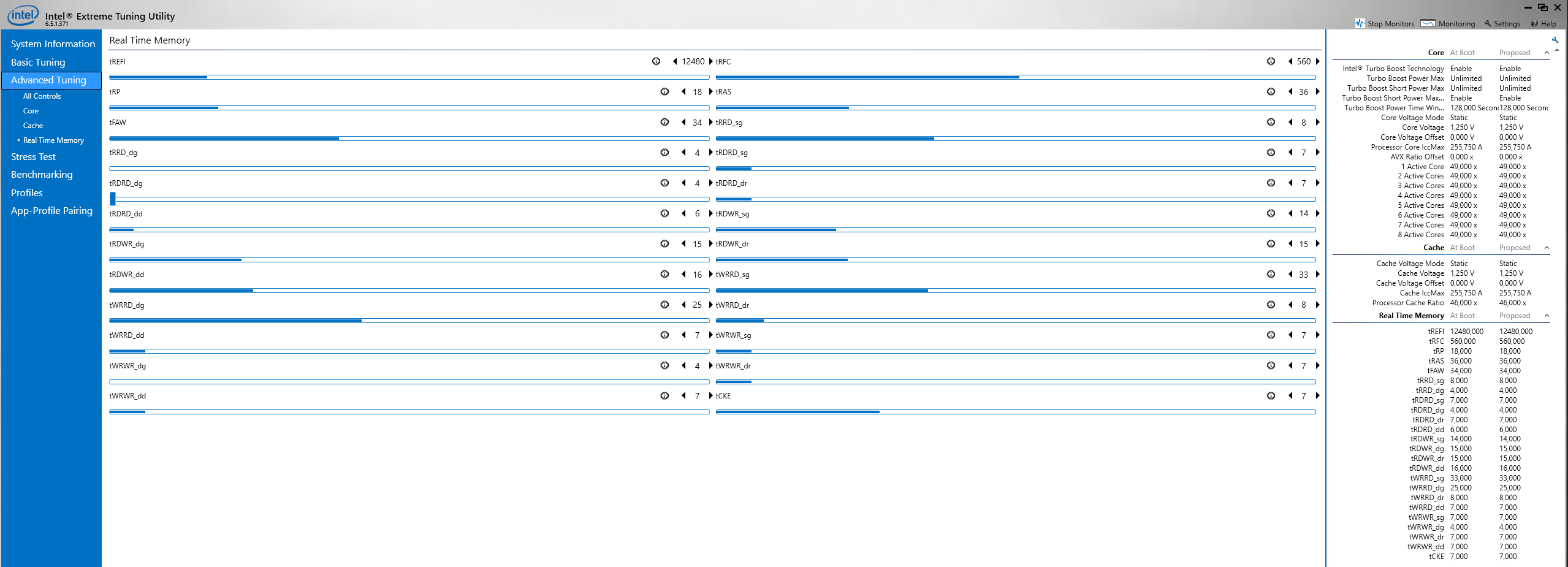Increase tWRWR_sg with the right arrow
Image resolution: width=1568 pixels, height=567 pixels.
(x=1317, y=335)
